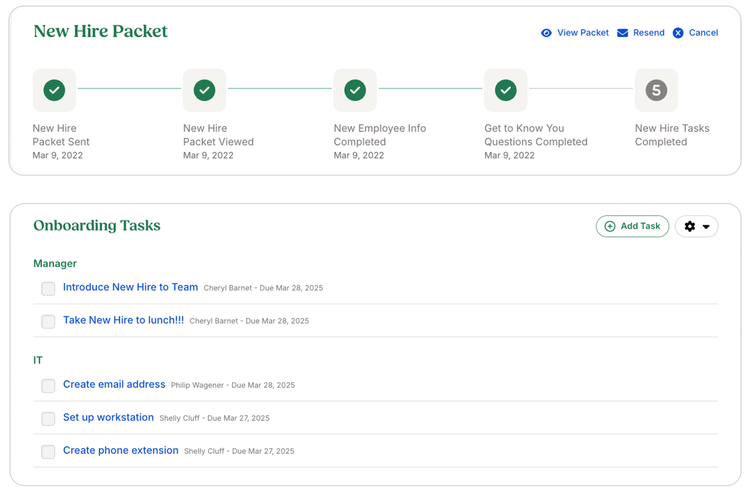Check the Take New Hire to lunch box
The height and width of the screenshot is (492, 750).
pyautogui.click(x=48, y=321)
